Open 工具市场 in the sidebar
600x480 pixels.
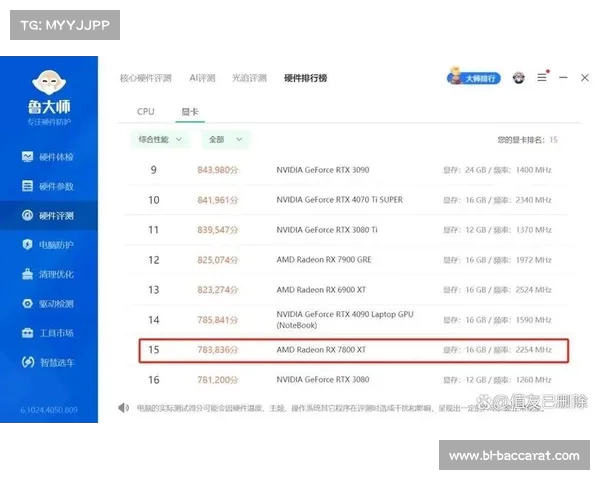tap(48, 333)
